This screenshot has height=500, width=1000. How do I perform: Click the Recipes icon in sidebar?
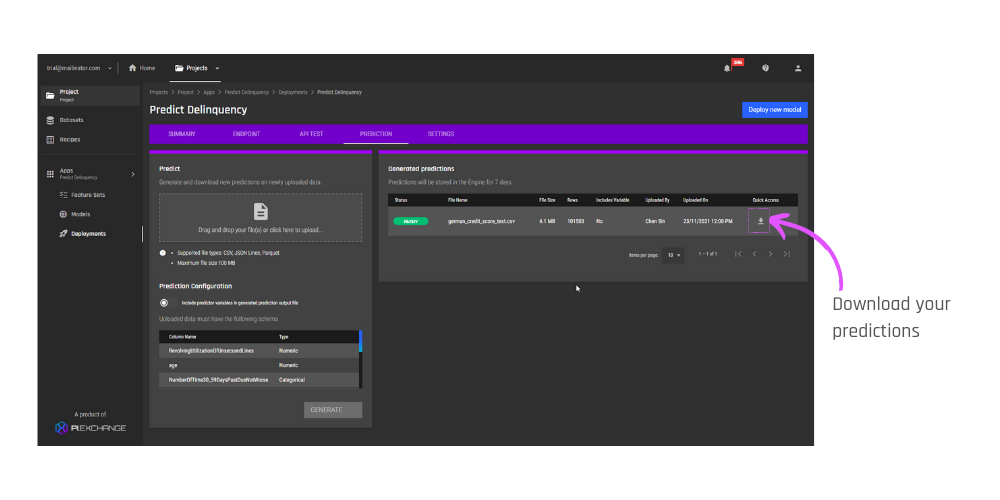coord(50,139)
